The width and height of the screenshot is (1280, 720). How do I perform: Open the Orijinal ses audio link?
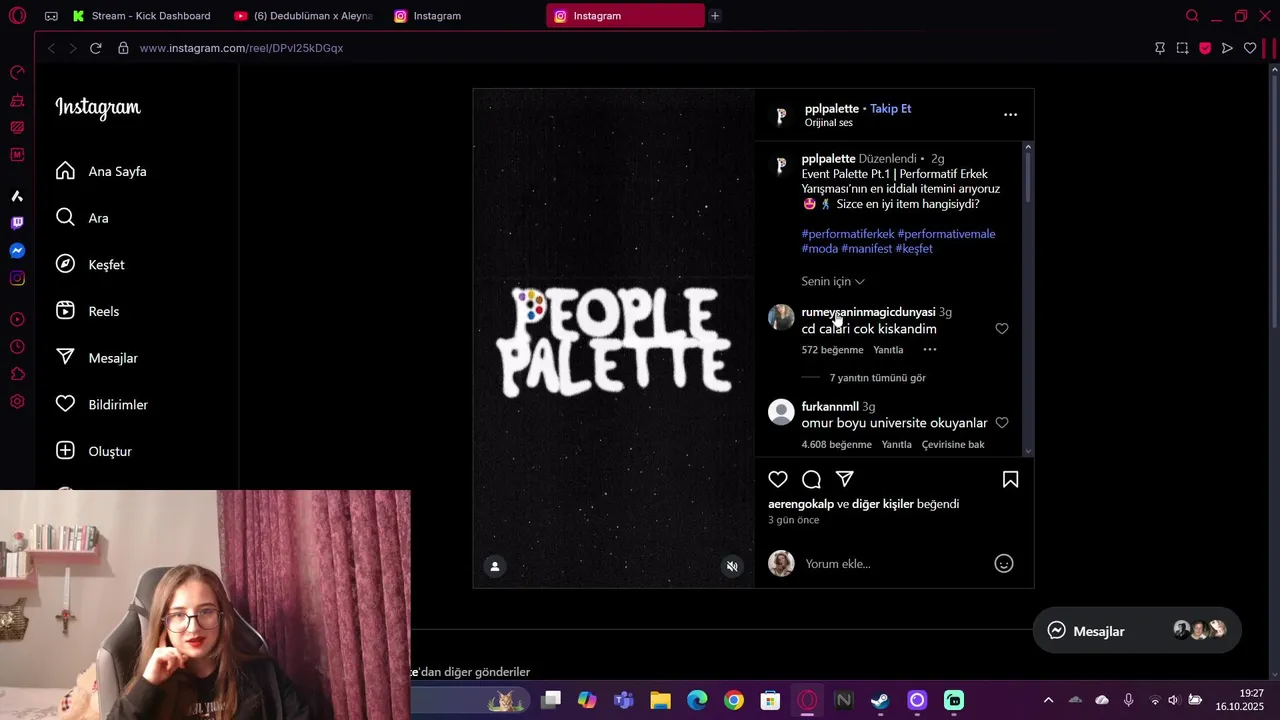pyautogui.click(x=829, y=123)
